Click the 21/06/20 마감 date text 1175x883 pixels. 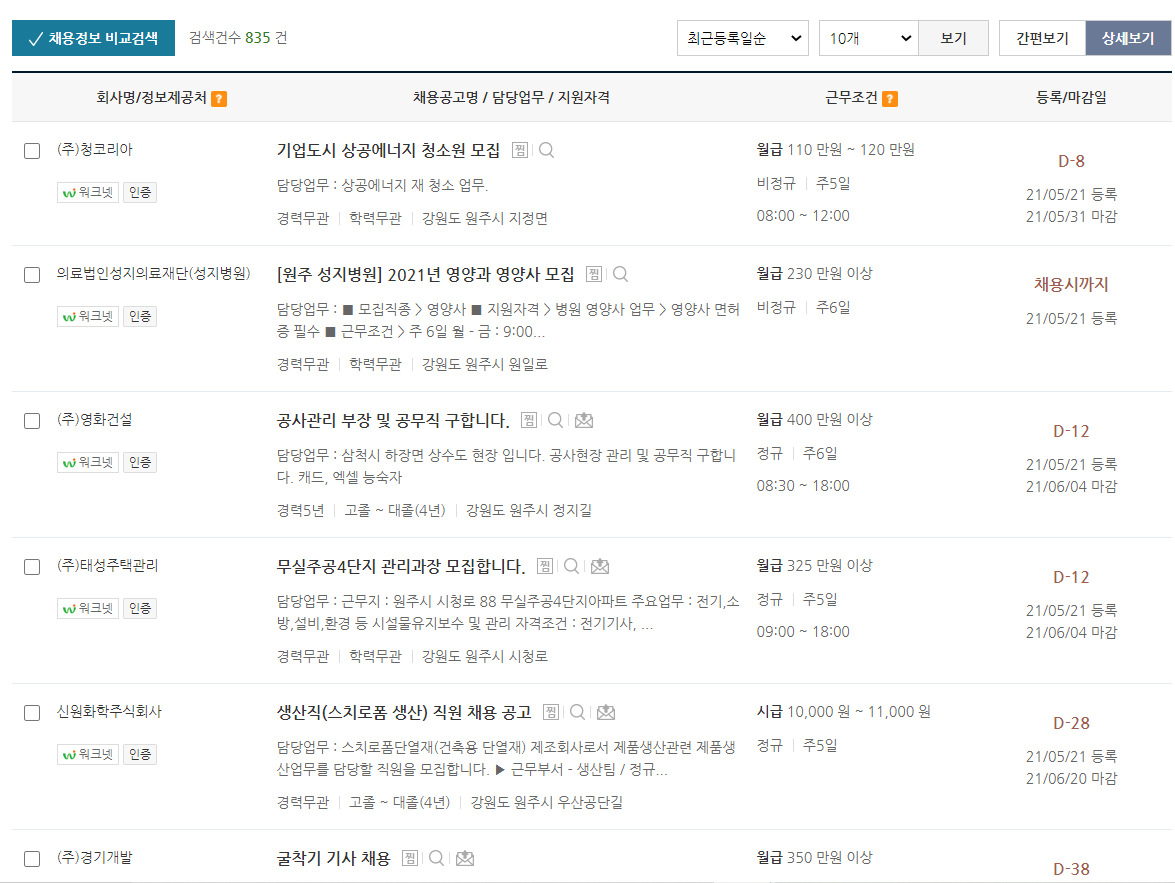1071,779
